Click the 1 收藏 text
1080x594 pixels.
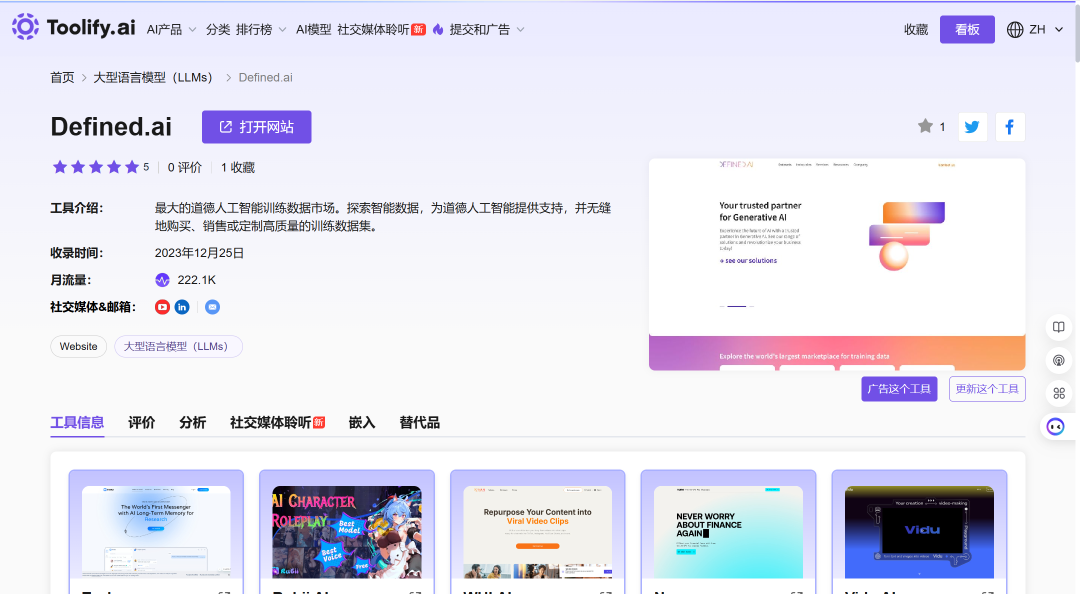point(238,167)
